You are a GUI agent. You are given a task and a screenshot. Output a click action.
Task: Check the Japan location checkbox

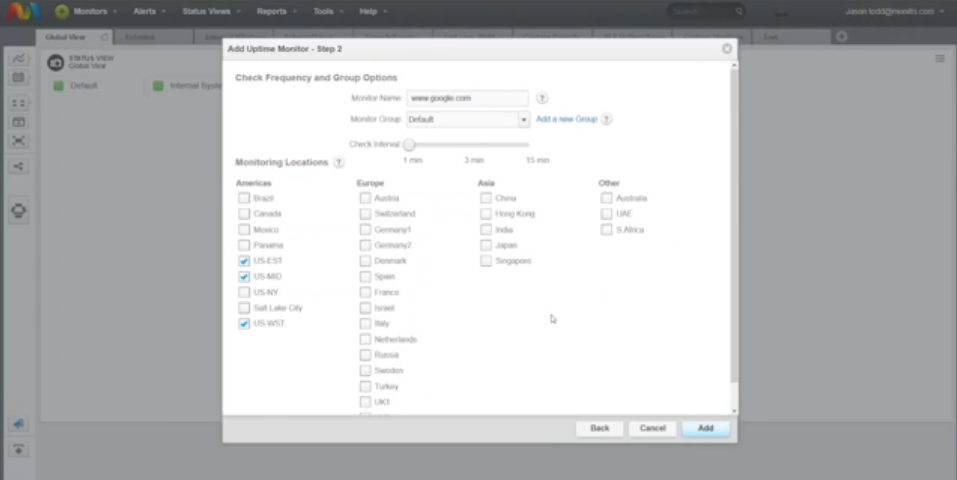pos(486,245)
